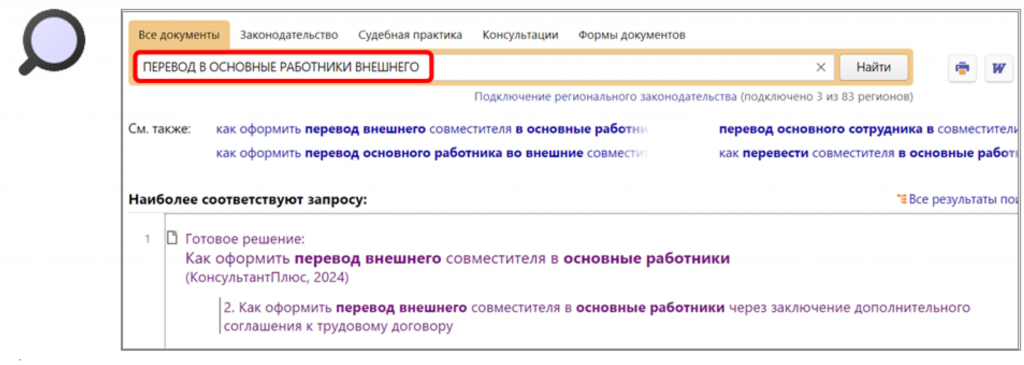Open 'Все результаты' link
This screenshot has height=365, width=1024.
964,199
